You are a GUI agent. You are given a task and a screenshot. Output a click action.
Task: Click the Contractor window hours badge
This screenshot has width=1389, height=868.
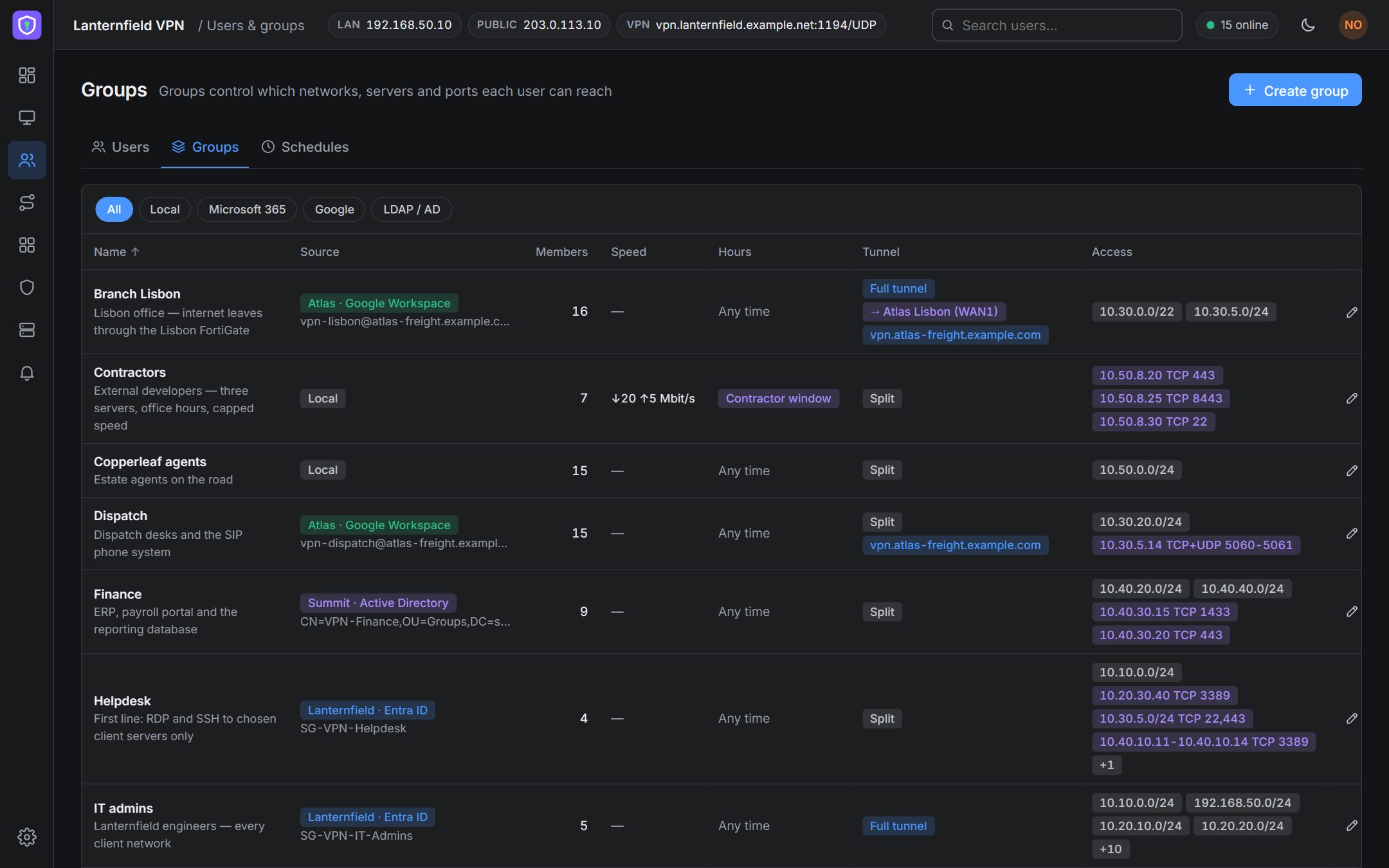[x=778, y=399]
